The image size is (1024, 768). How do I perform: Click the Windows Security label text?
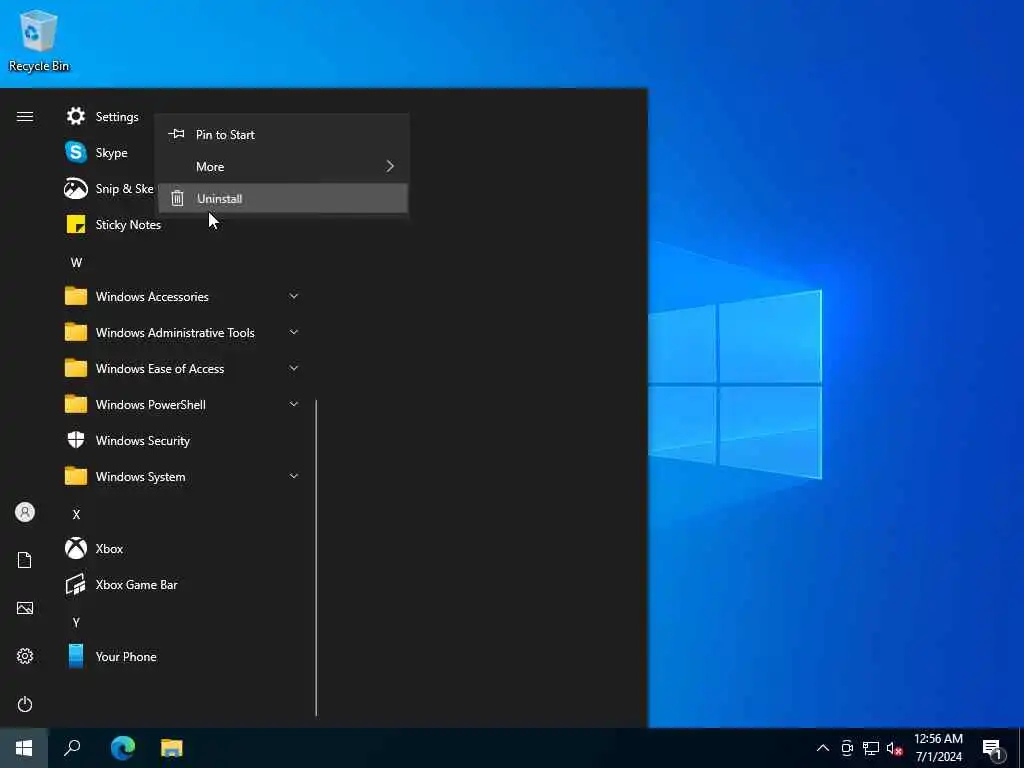coord(142,441)
